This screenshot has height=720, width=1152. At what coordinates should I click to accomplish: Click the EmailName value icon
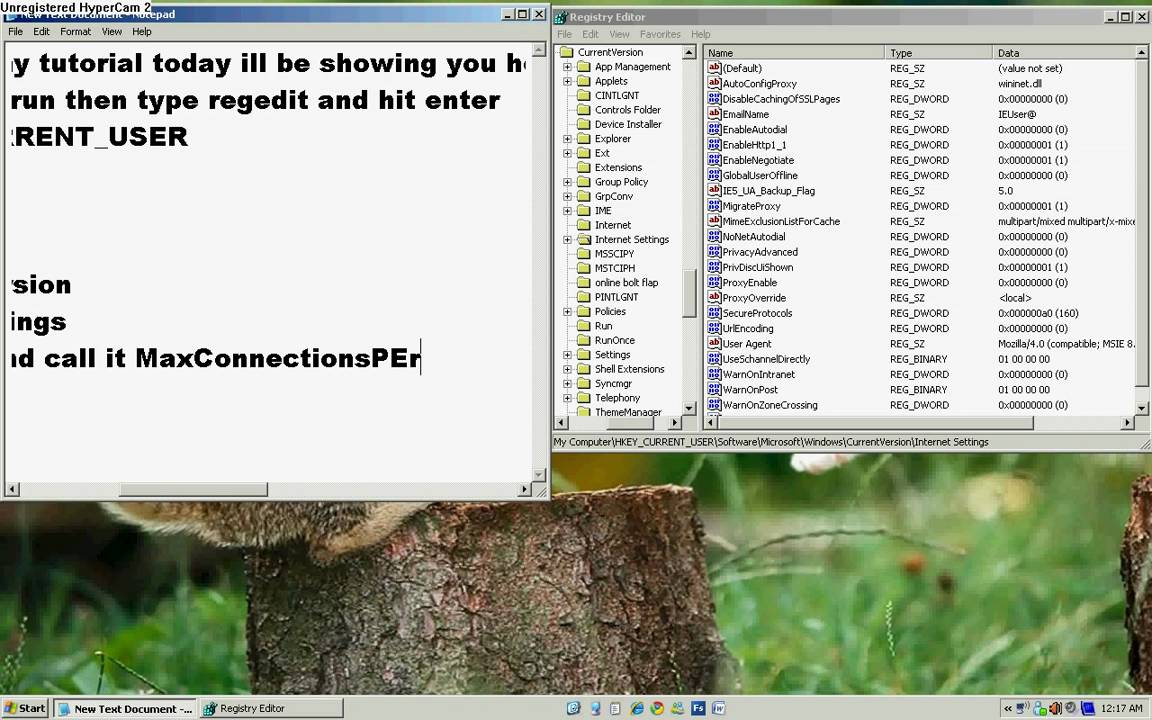click(714, 114)
